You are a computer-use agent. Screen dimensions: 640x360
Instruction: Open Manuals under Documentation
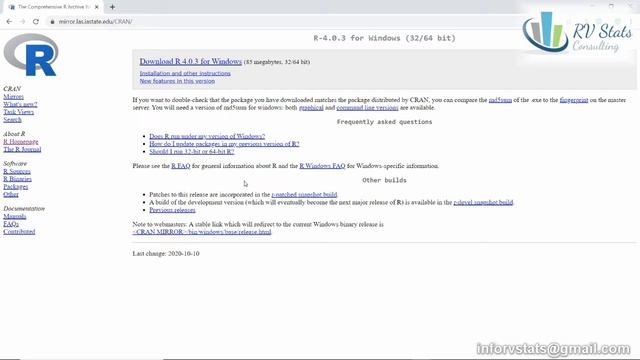(15, 216)
